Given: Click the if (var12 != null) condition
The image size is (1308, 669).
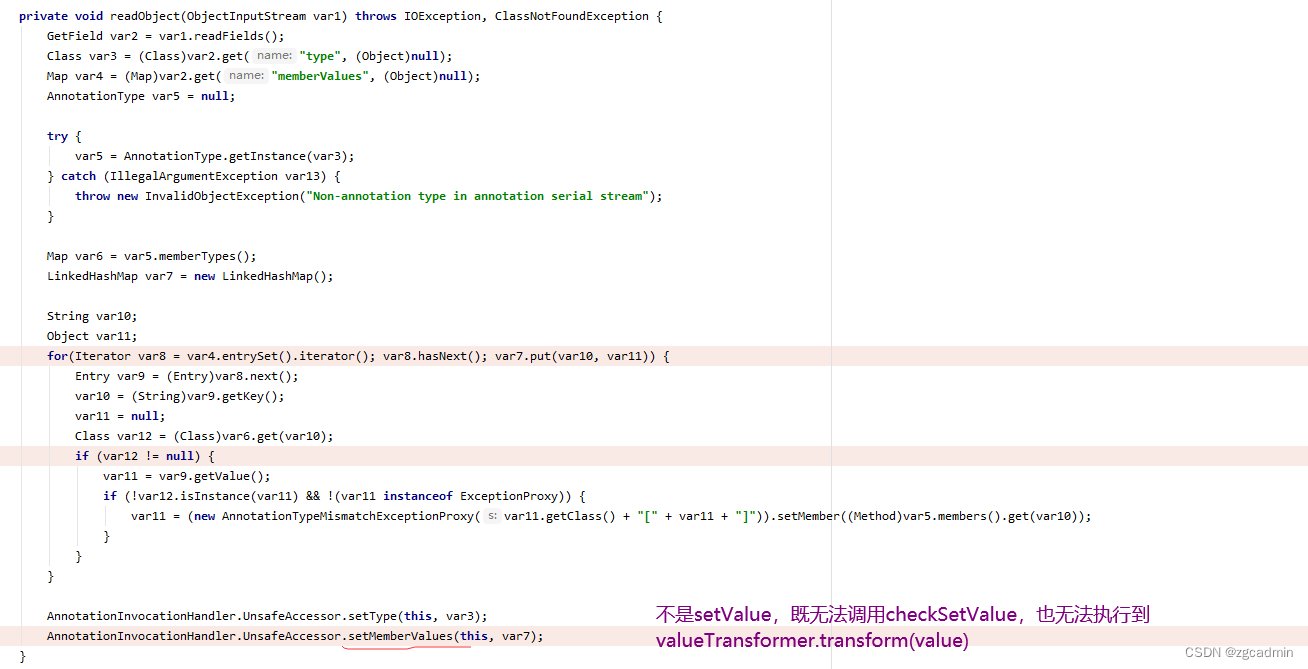Looking at the screenshot, I should (144, 456).
